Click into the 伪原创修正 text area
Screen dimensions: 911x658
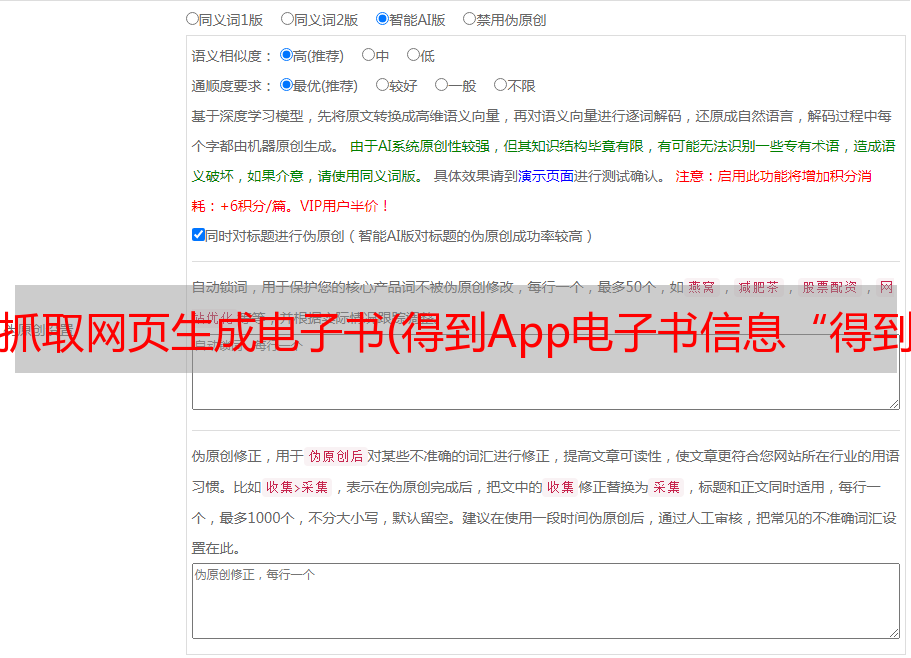(x=545, y=605)
